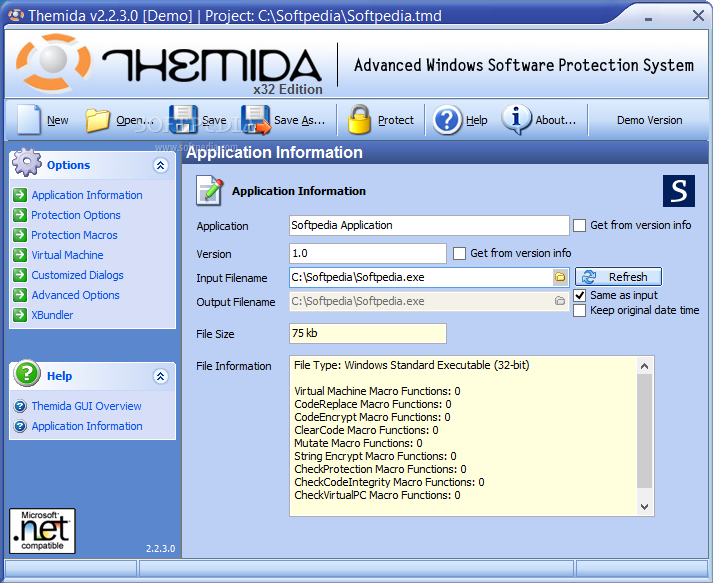713x583 pixels.
Task: Click About... toolbar label
Action: (556, 120)
